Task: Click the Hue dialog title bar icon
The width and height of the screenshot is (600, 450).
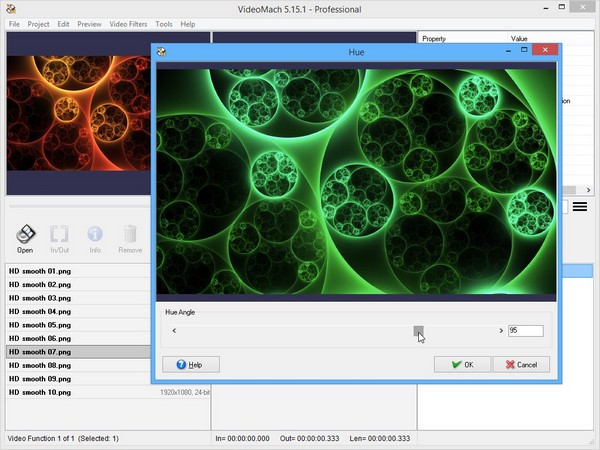Action: 161,50
